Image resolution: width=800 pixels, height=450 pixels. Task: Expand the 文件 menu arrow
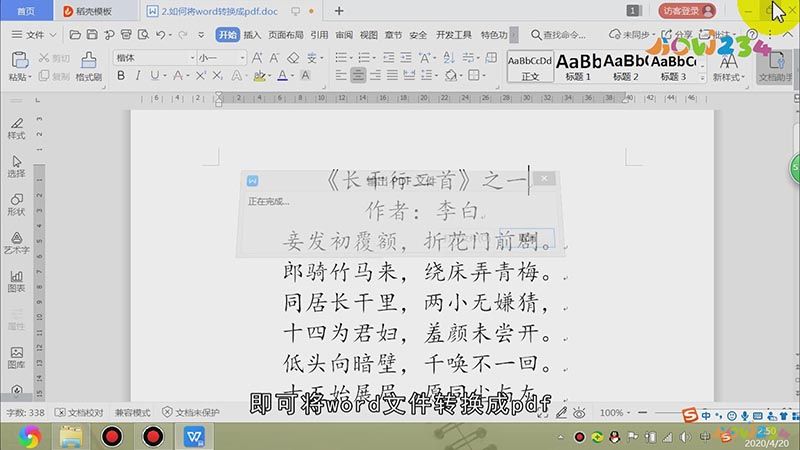(x=53, y=35)
